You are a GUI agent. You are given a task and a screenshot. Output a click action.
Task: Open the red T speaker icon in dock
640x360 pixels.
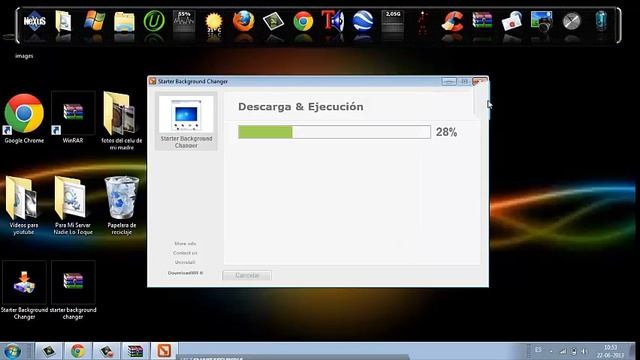(333, 21)
